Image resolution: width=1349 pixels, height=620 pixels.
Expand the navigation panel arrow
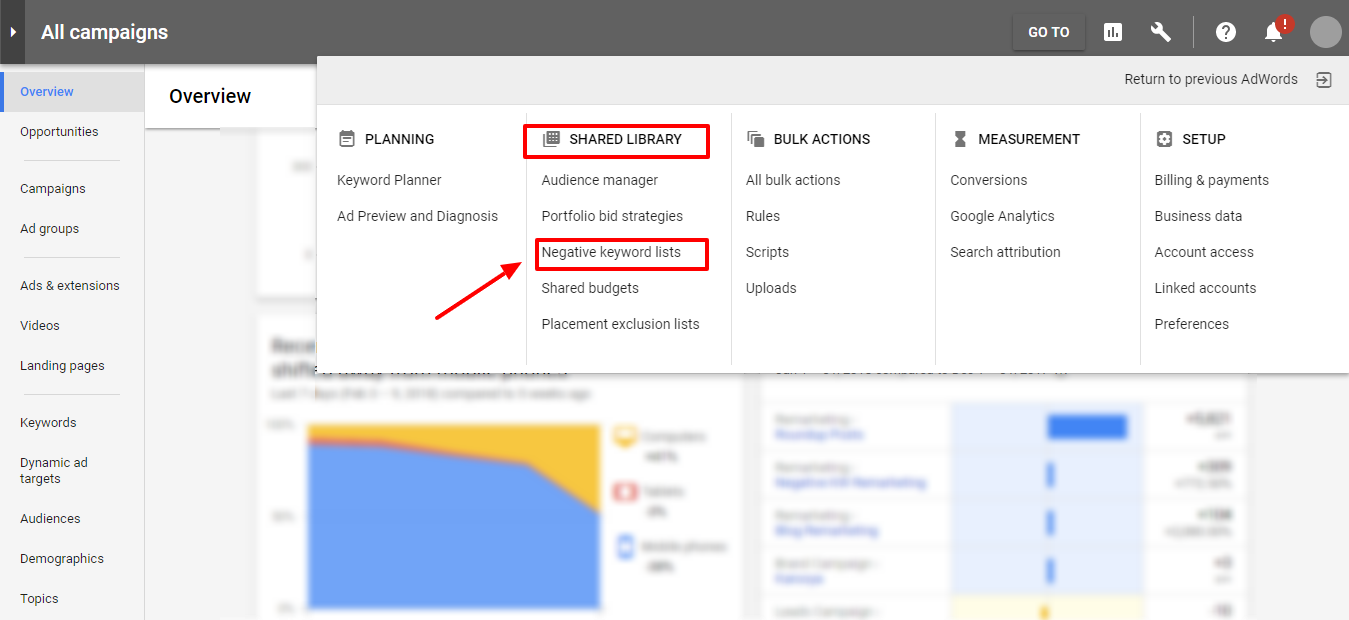[12, 32]
